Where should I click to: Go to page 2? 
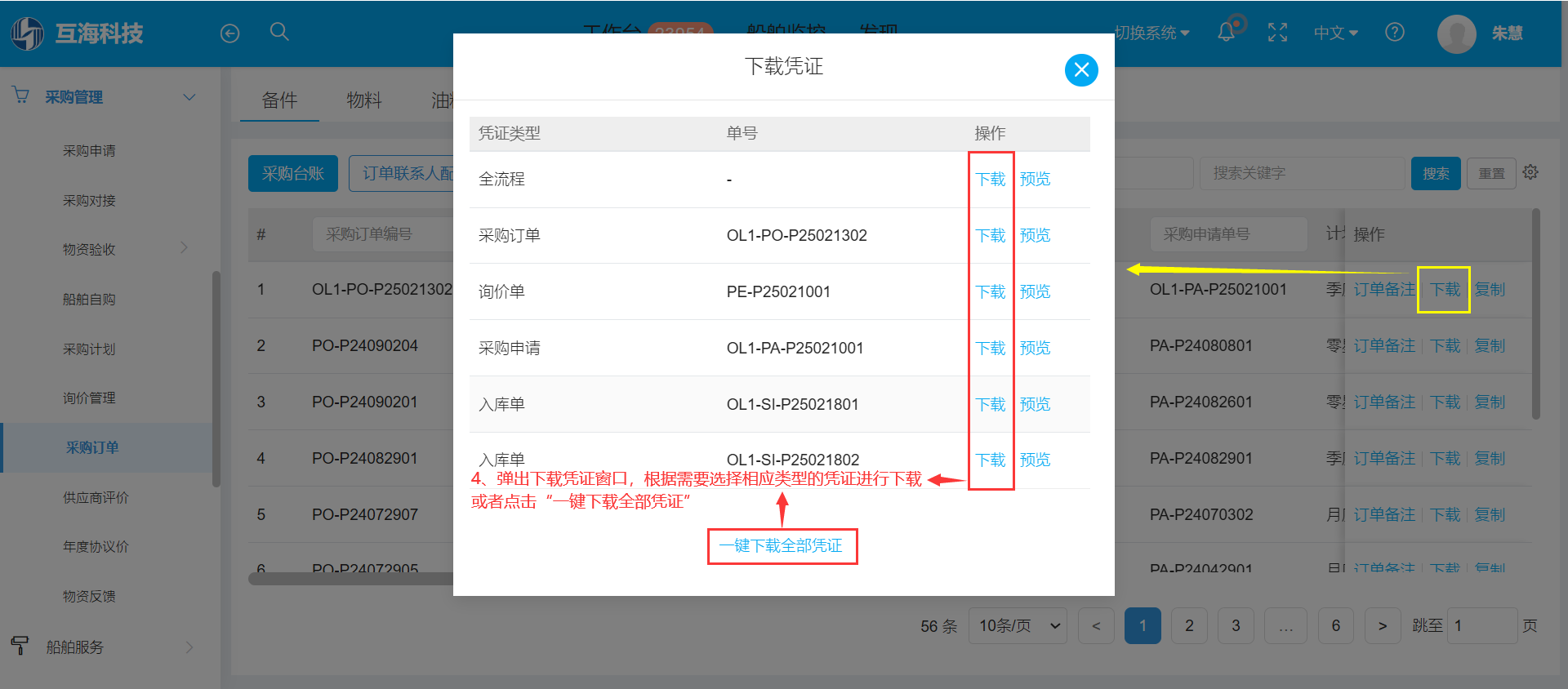coord(1189,625)
